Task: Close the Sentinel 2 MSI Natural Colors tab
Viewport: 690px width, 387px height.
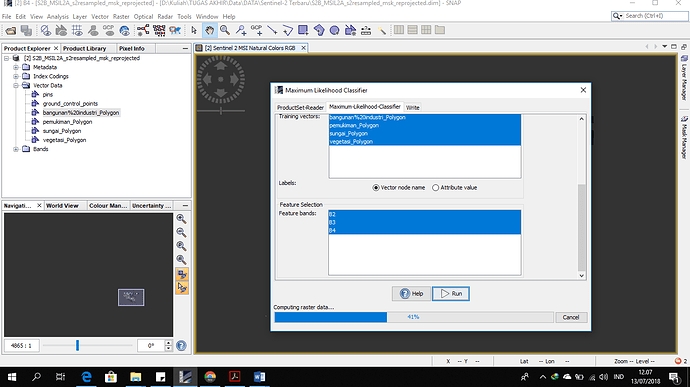Action: point(303,48)
